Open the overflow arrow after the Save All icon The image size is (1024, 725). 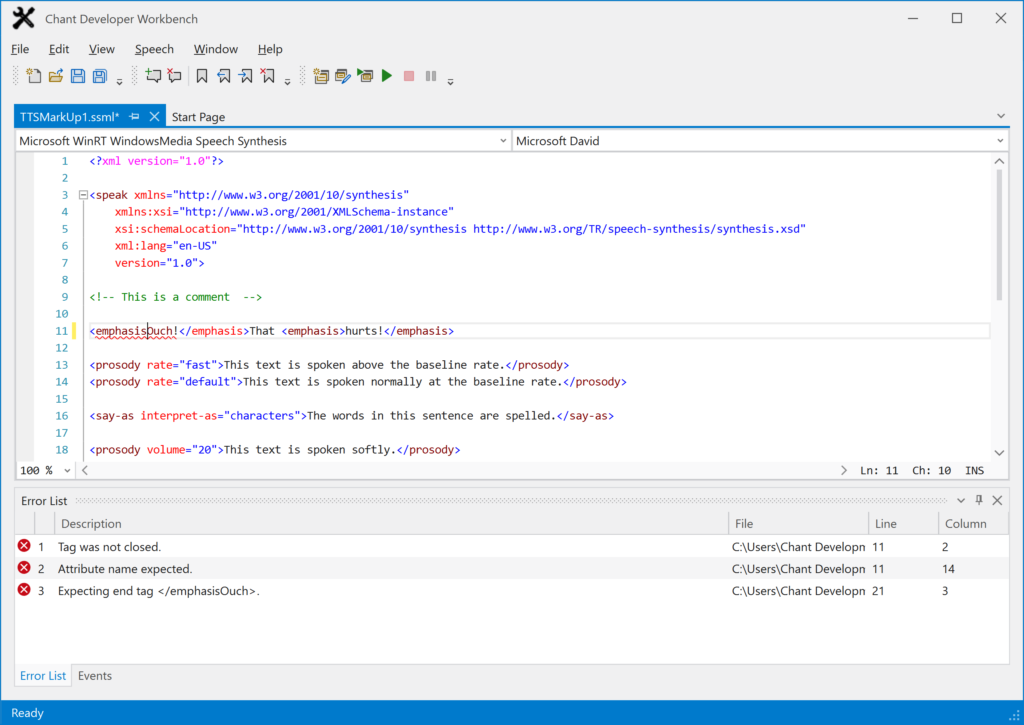pos(120,82)
